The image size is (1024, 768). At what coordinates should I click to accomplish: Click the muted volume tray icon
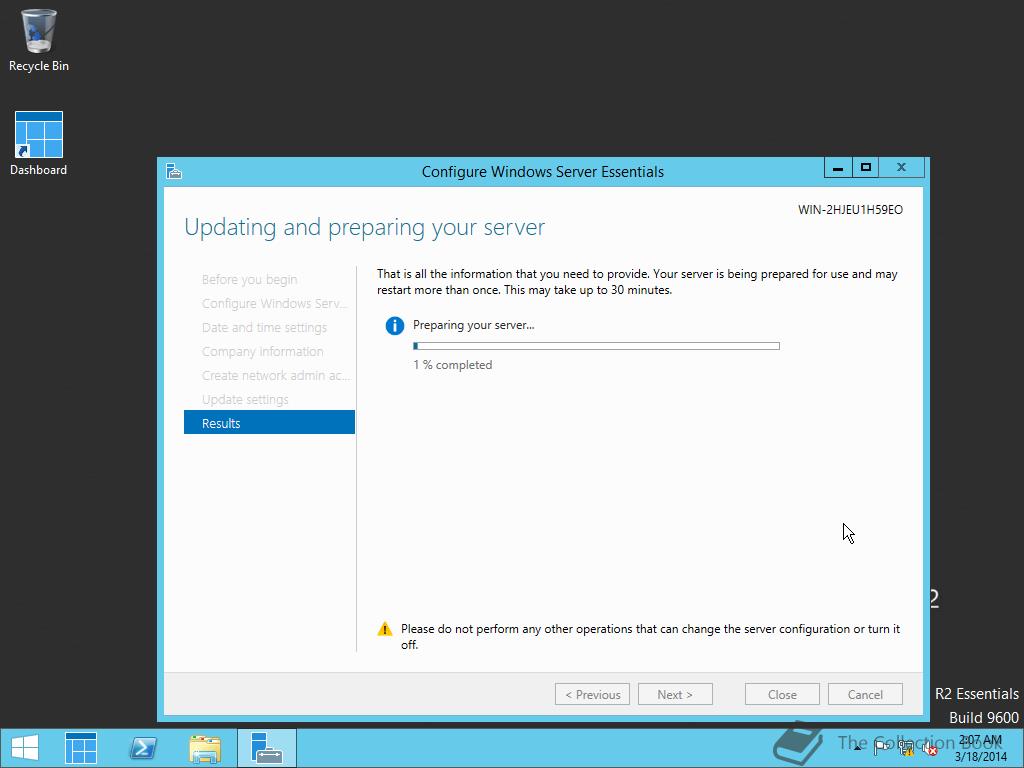(x=929, y=748)
